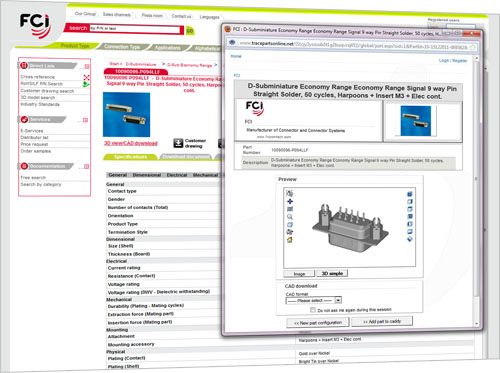The width and height of the screenshot is (500, 373).
Task: Click the site icon in popup address bar
Action: (232, 42)
